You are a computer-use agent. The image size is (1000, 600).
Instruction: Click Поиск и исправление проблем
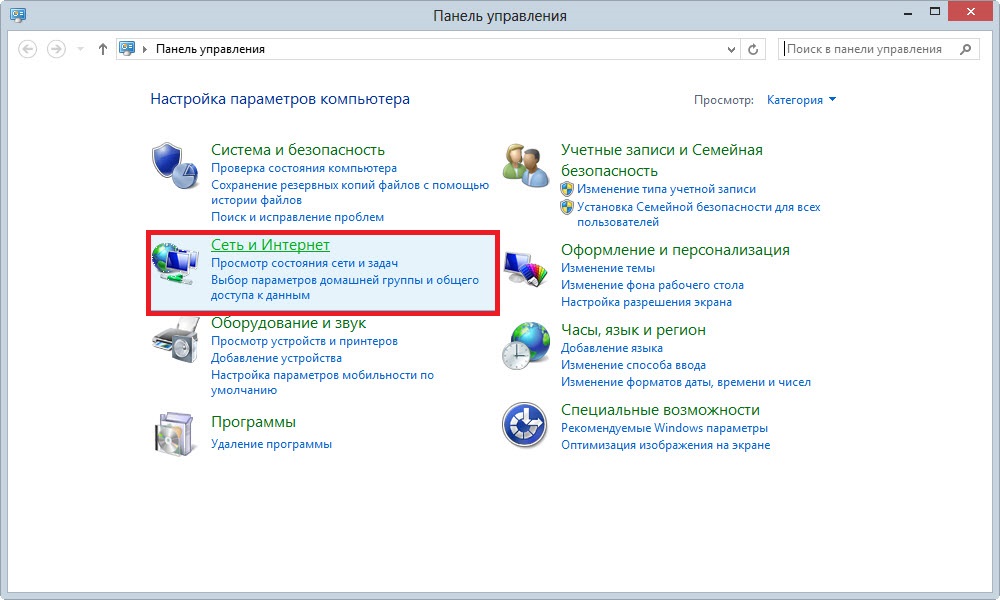pos(297,217)
